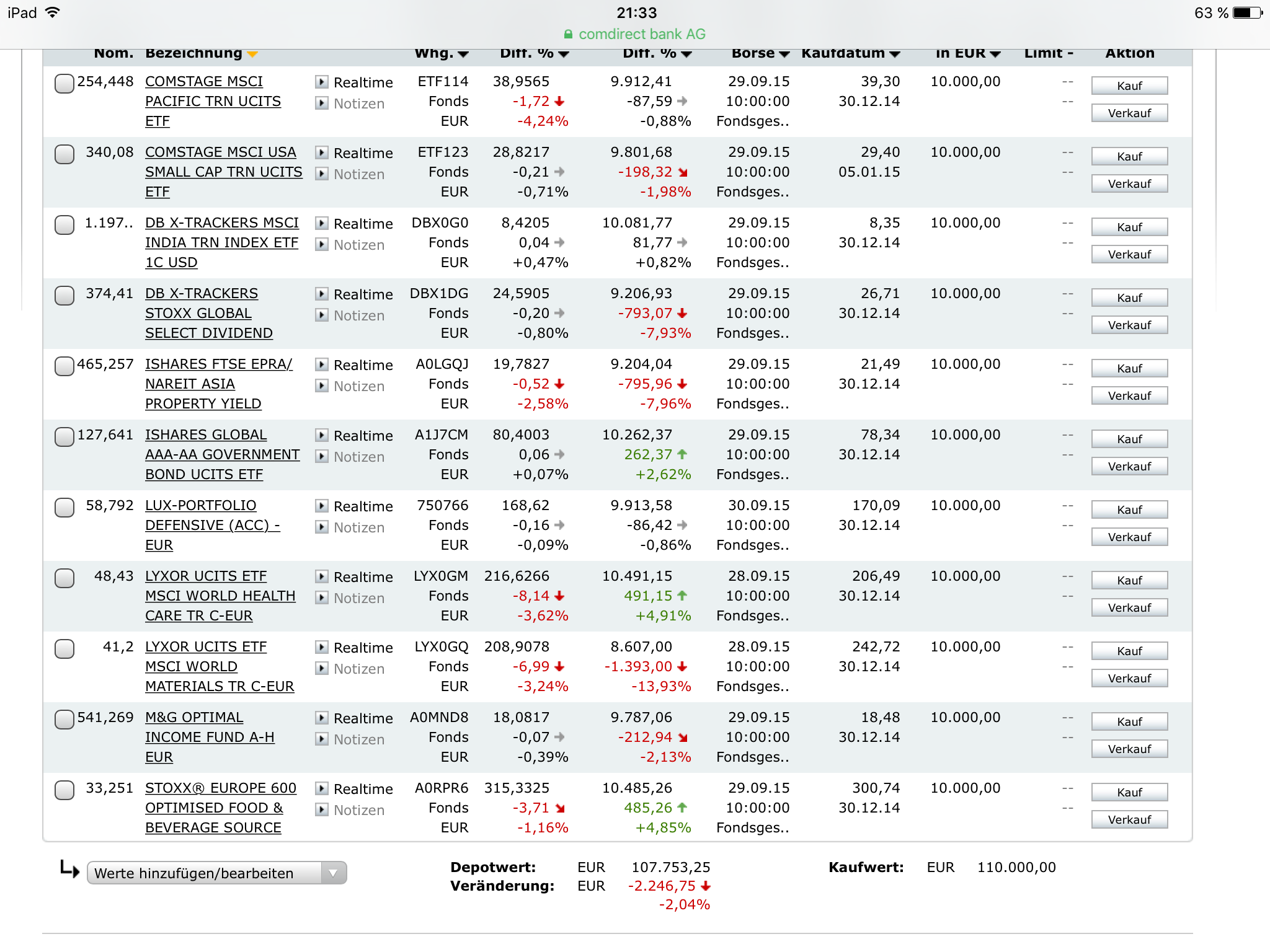The image size is (1270, 952).
Task: Check the COMSTAGE MSCI PACIFIC row checkbox
Action: [64, 83]
